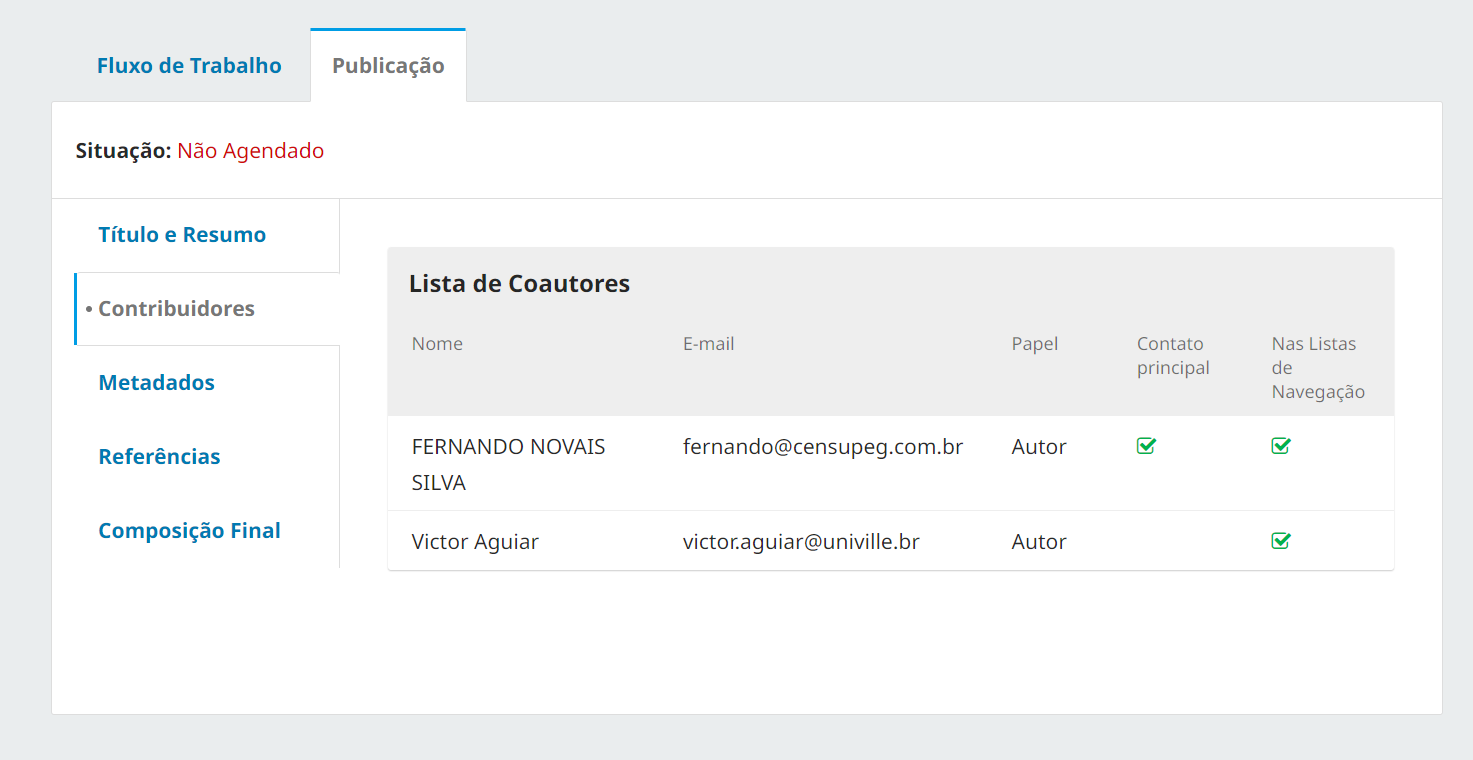Click the Papel column header
This screenshot has width=1473, height=760.
pyautogui.click(x=1035, y=344)
